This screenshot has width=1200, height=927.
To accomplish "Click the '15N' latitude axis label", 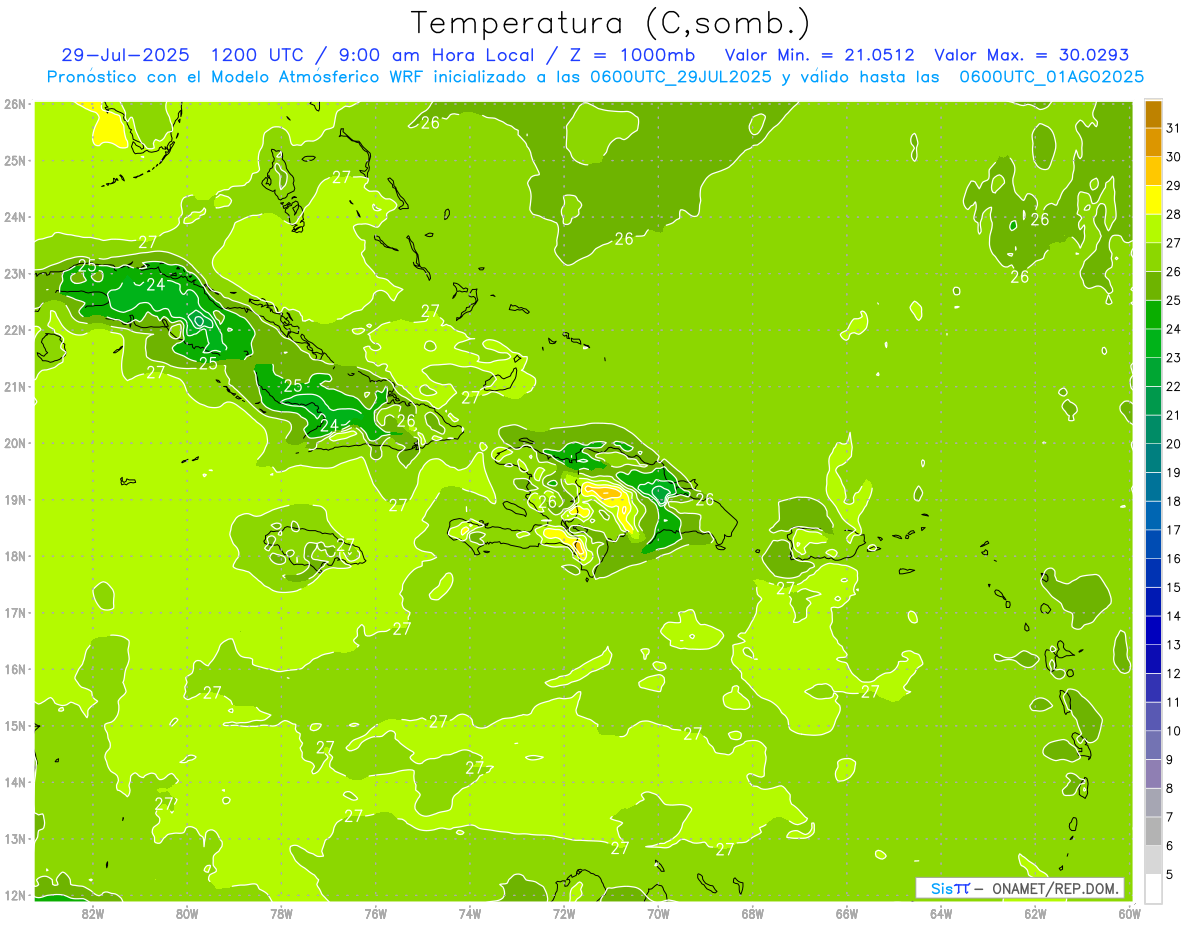I will tap(15, 726).
